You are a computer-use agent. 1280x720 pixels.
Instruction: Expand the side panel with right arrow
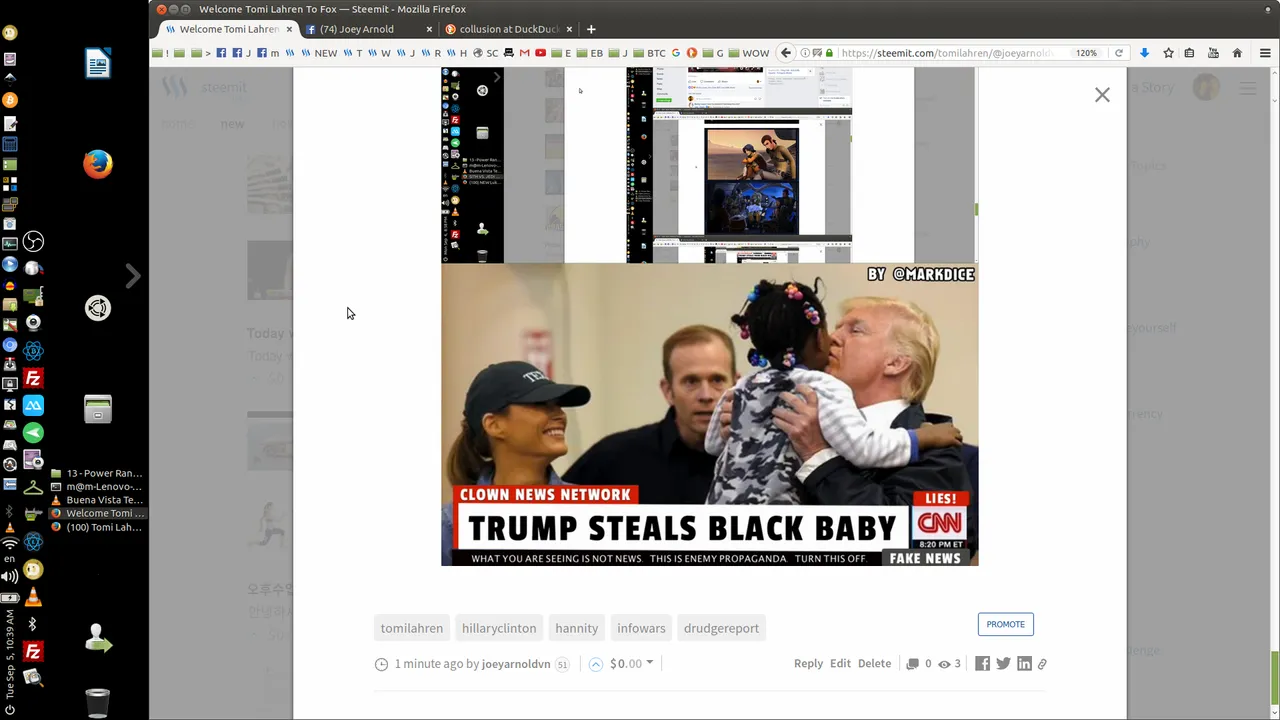[x=133, y=276]
